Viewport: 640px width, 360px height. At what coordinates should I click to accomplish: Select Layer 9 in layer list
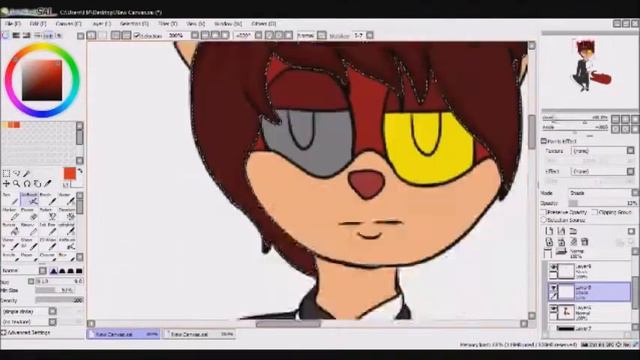589,271
